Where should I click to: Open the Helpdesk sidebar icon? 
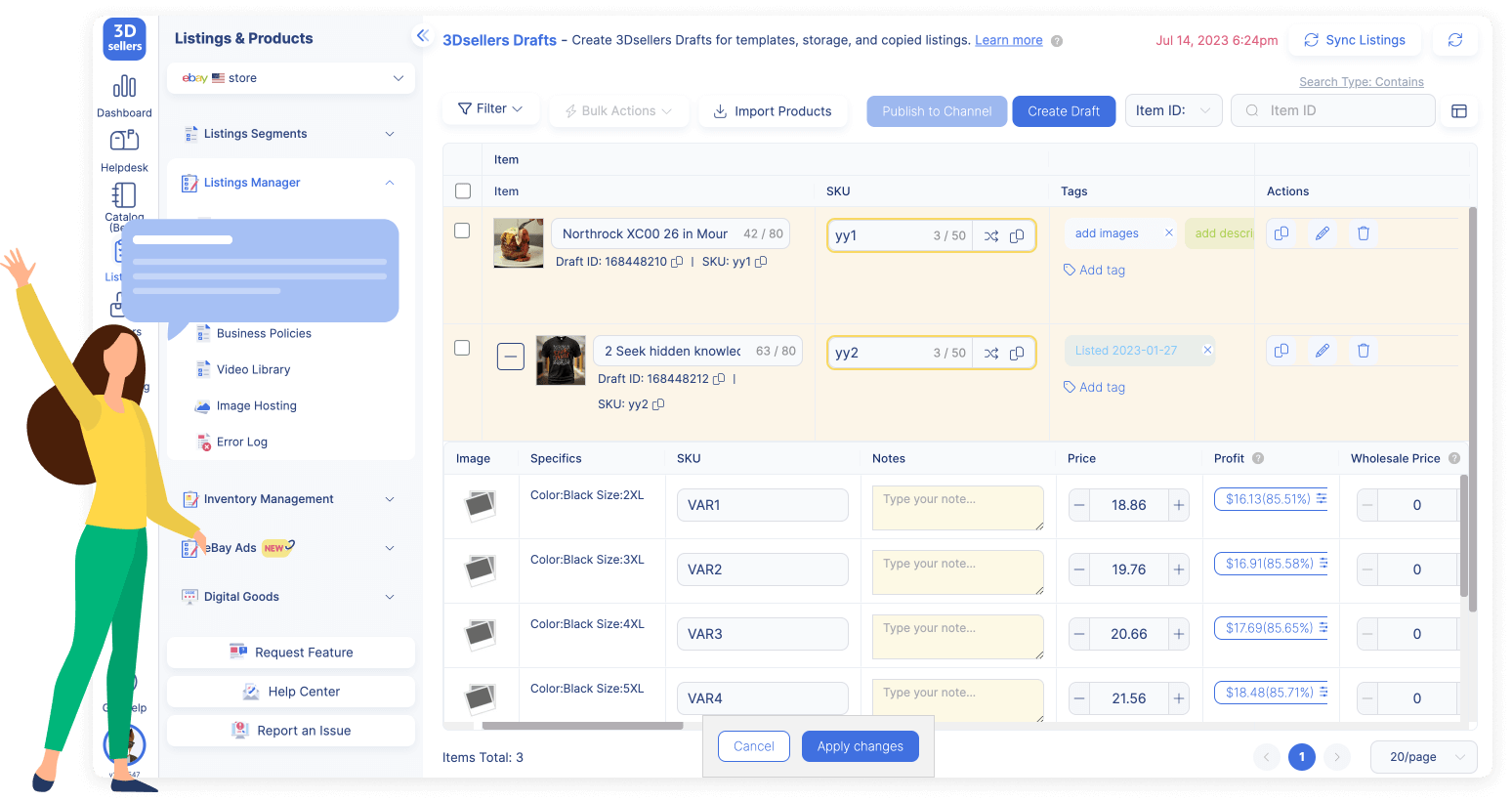click(124, 148)
